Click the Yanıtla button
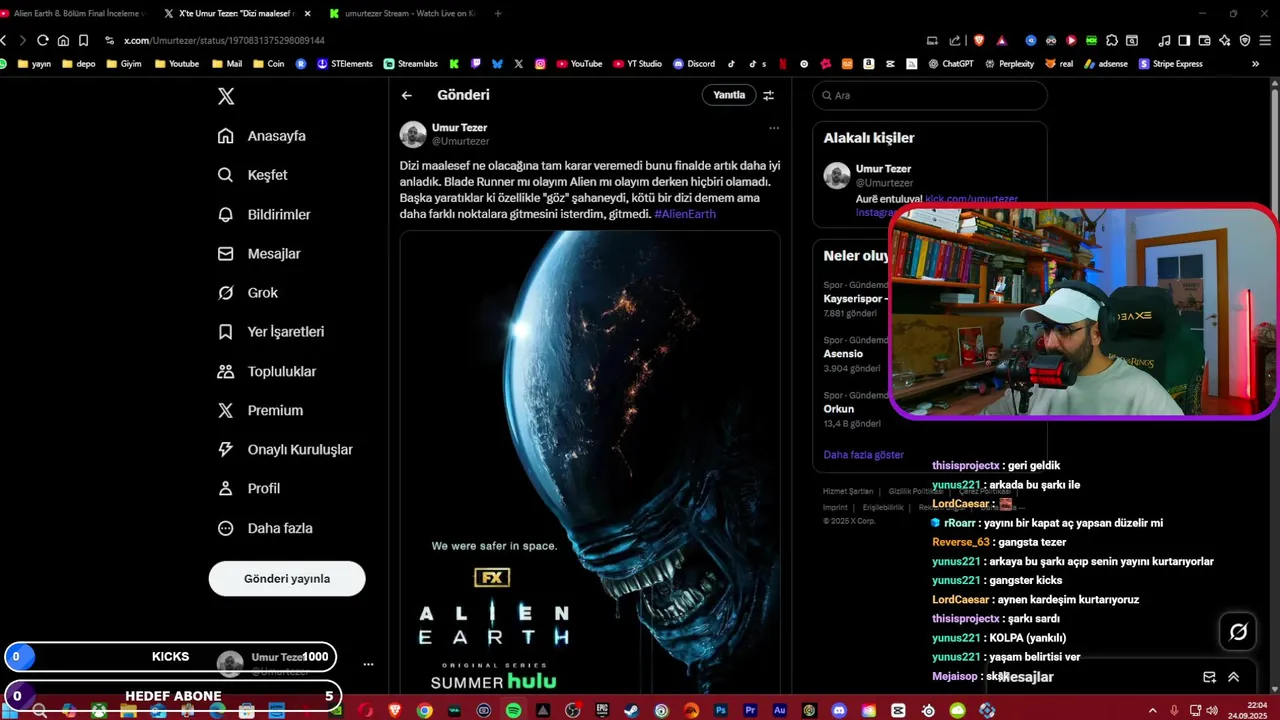 click(x=729, y=95)
